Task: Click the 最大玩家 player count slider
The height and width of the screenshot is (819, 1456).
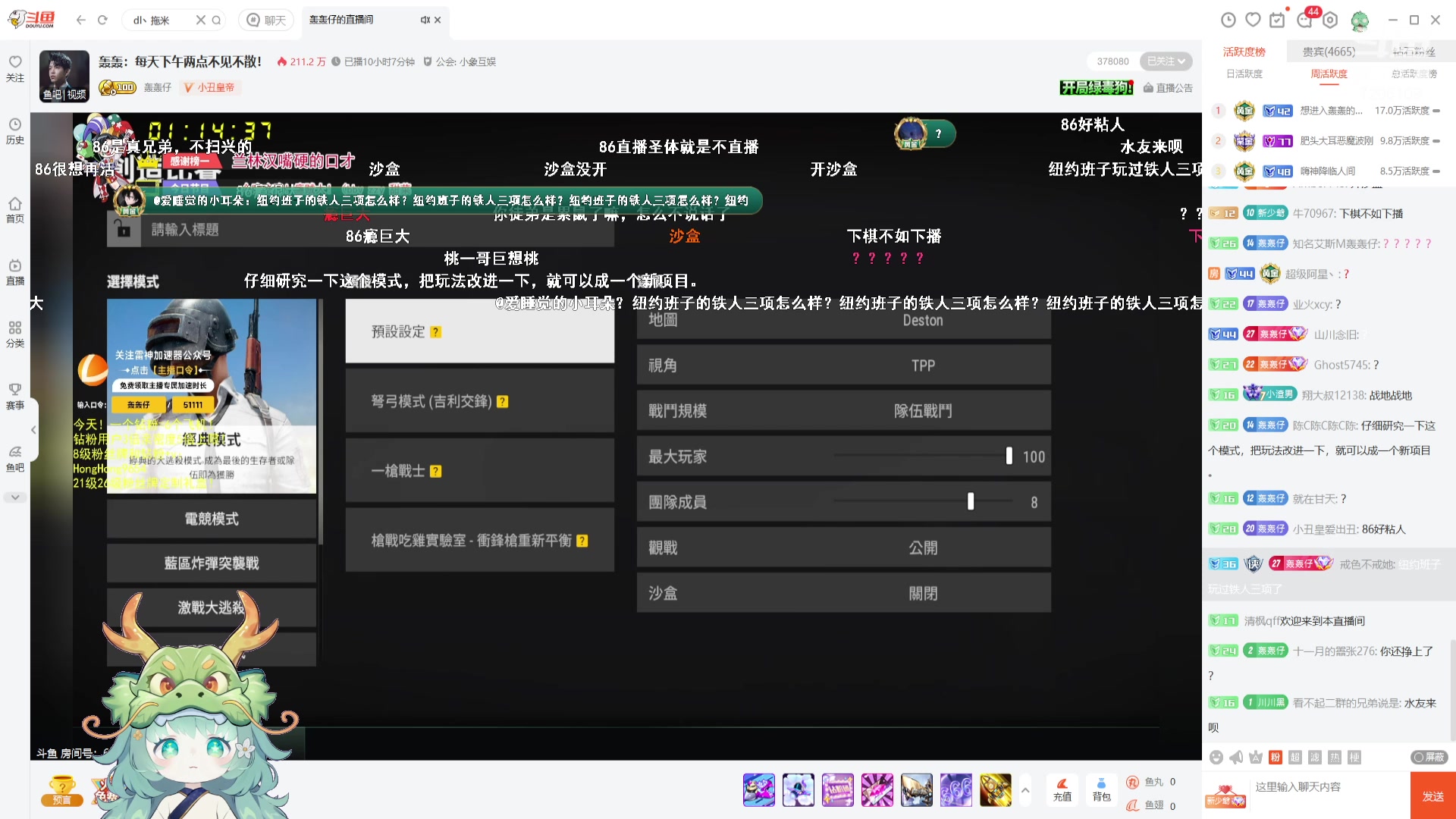Action: click(1009, 456)
